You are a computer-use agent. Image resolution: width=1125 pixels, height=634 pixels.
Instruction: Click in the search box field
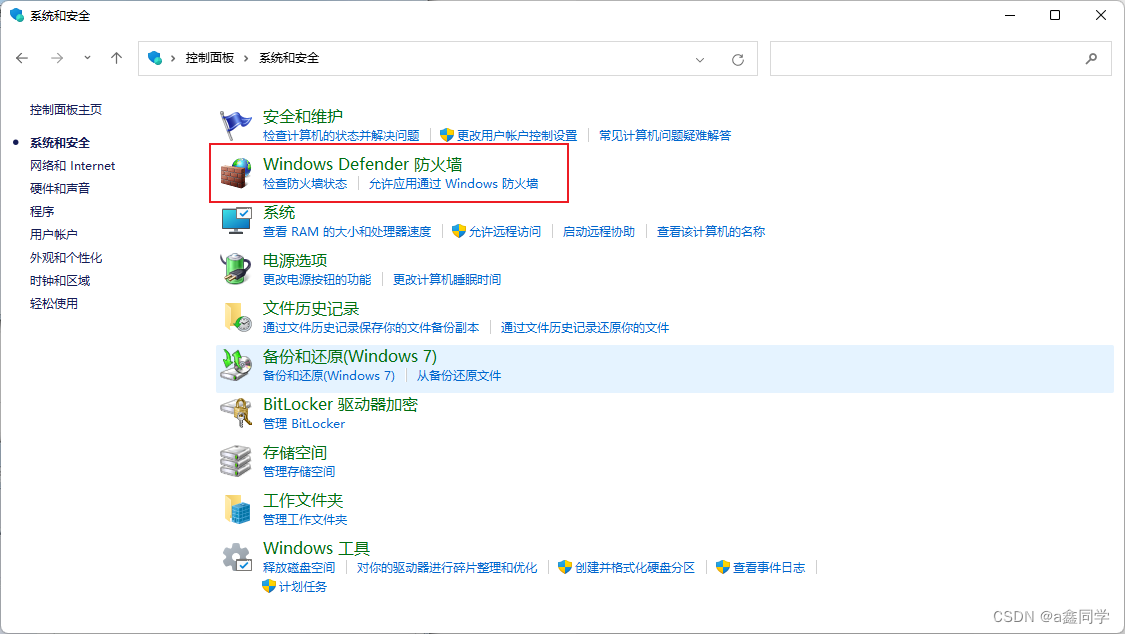tap(941, 59)
